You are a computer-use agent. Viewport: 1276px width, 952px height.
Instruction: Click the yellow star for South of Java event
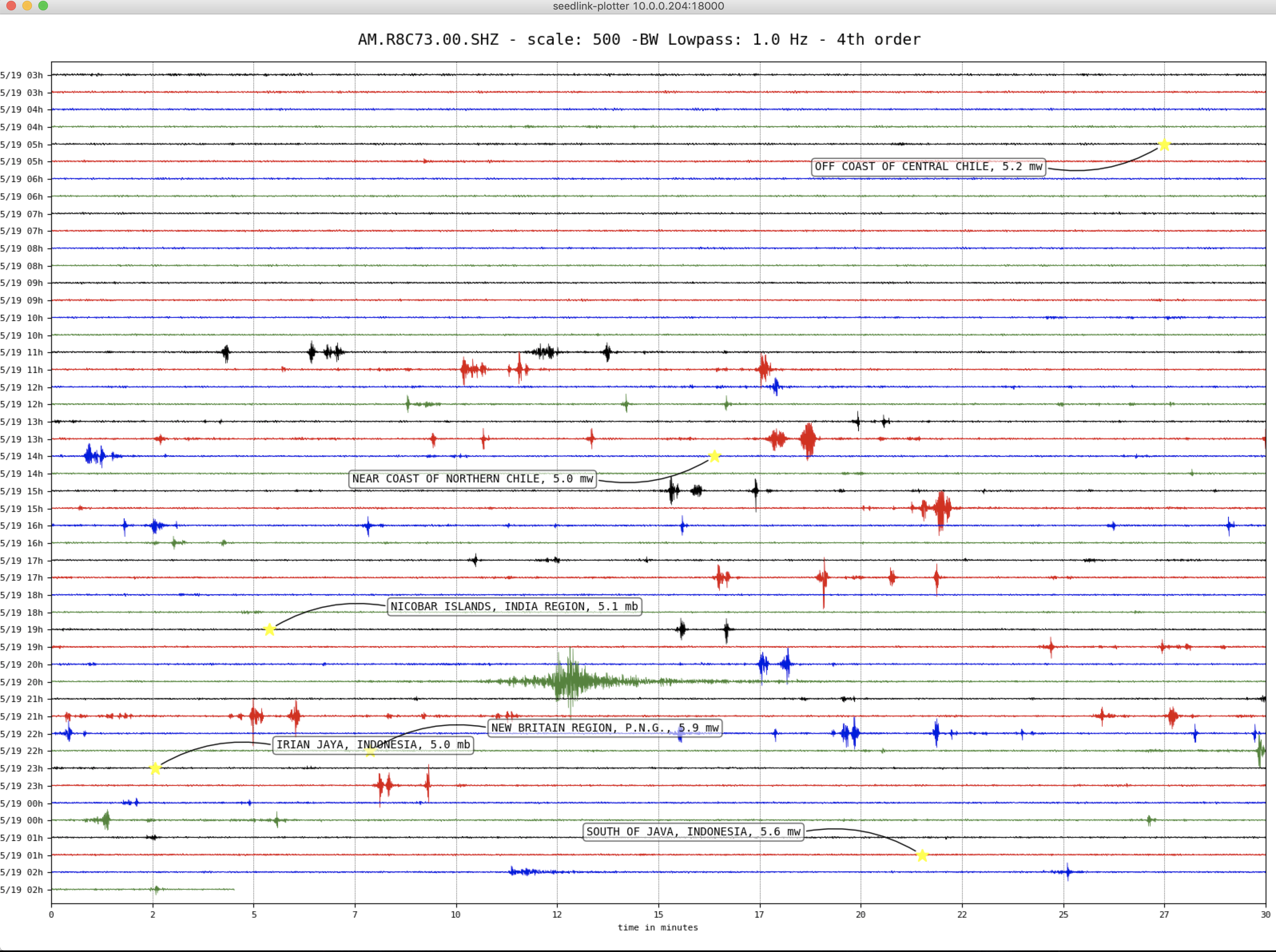point(922,855)
